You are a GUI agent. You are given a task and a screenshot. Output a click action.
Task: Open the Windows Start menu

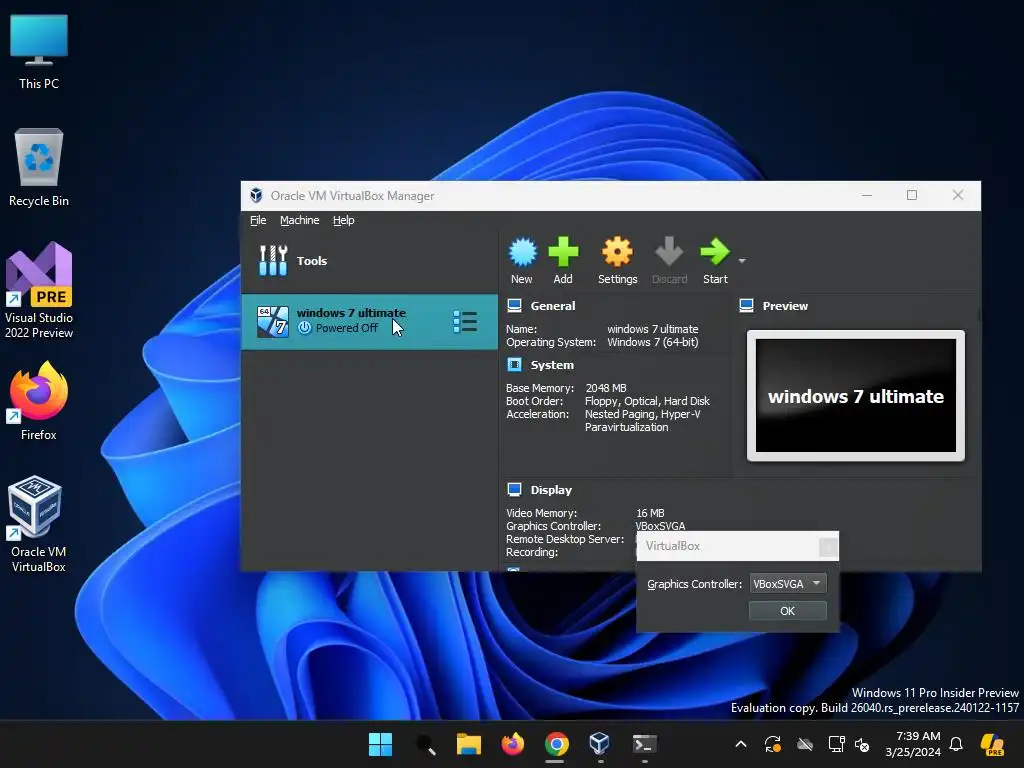[380, 744]
